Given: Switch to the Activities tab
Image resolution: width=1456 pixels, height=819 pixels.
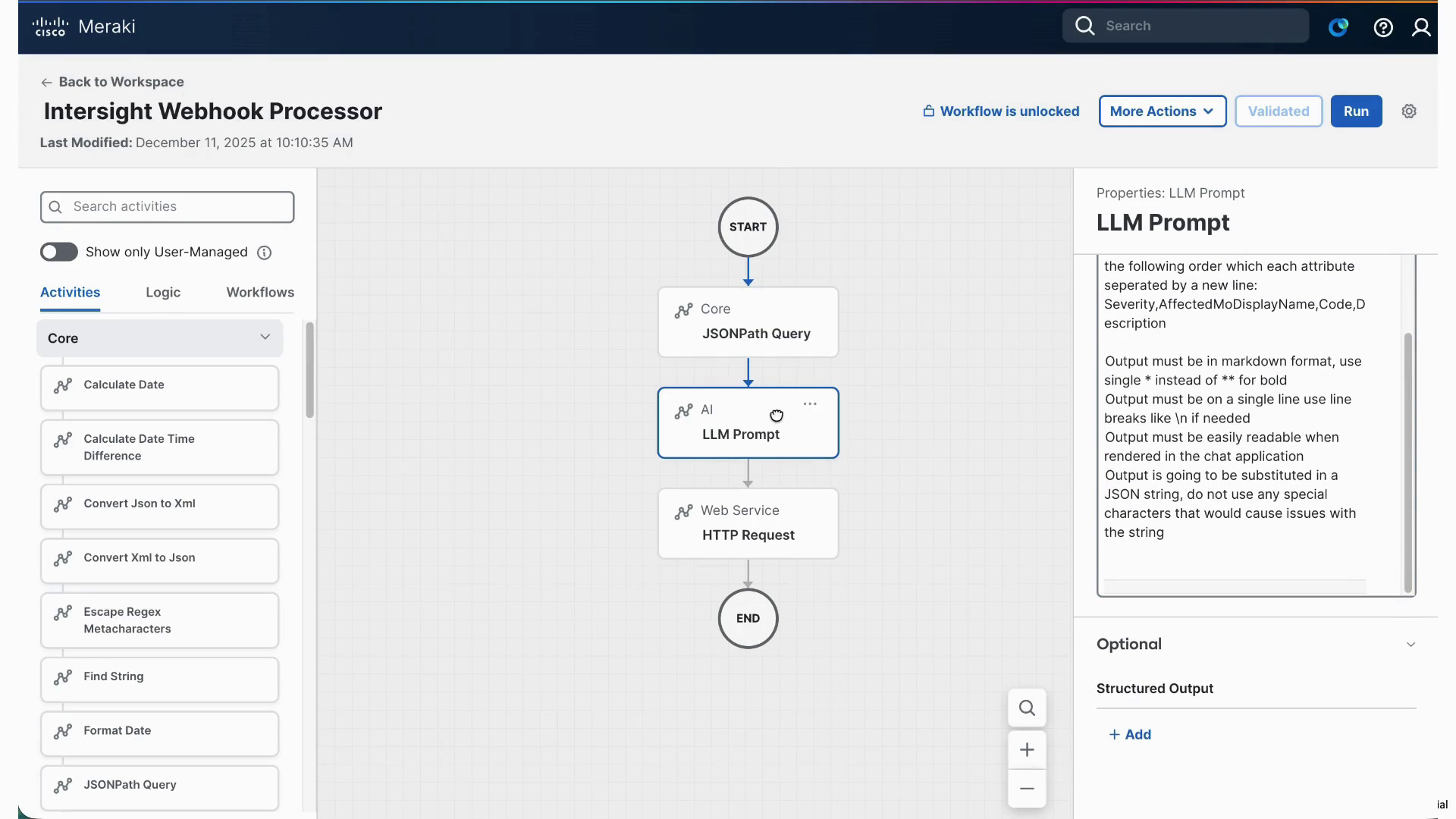Looking at the screenshot, I should point(70,293).
